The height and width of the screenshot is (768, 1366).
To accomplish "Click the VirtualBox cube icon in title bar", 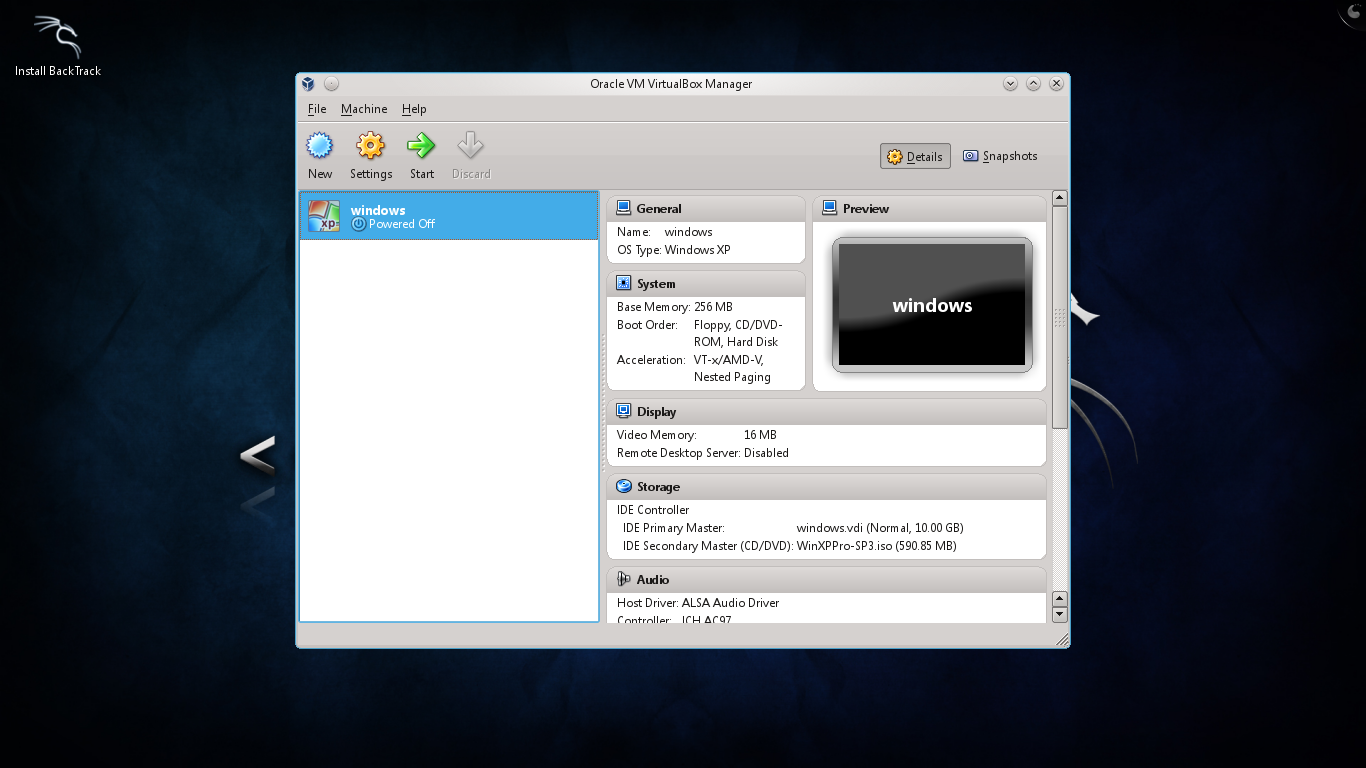I will [x=309, y=84].
